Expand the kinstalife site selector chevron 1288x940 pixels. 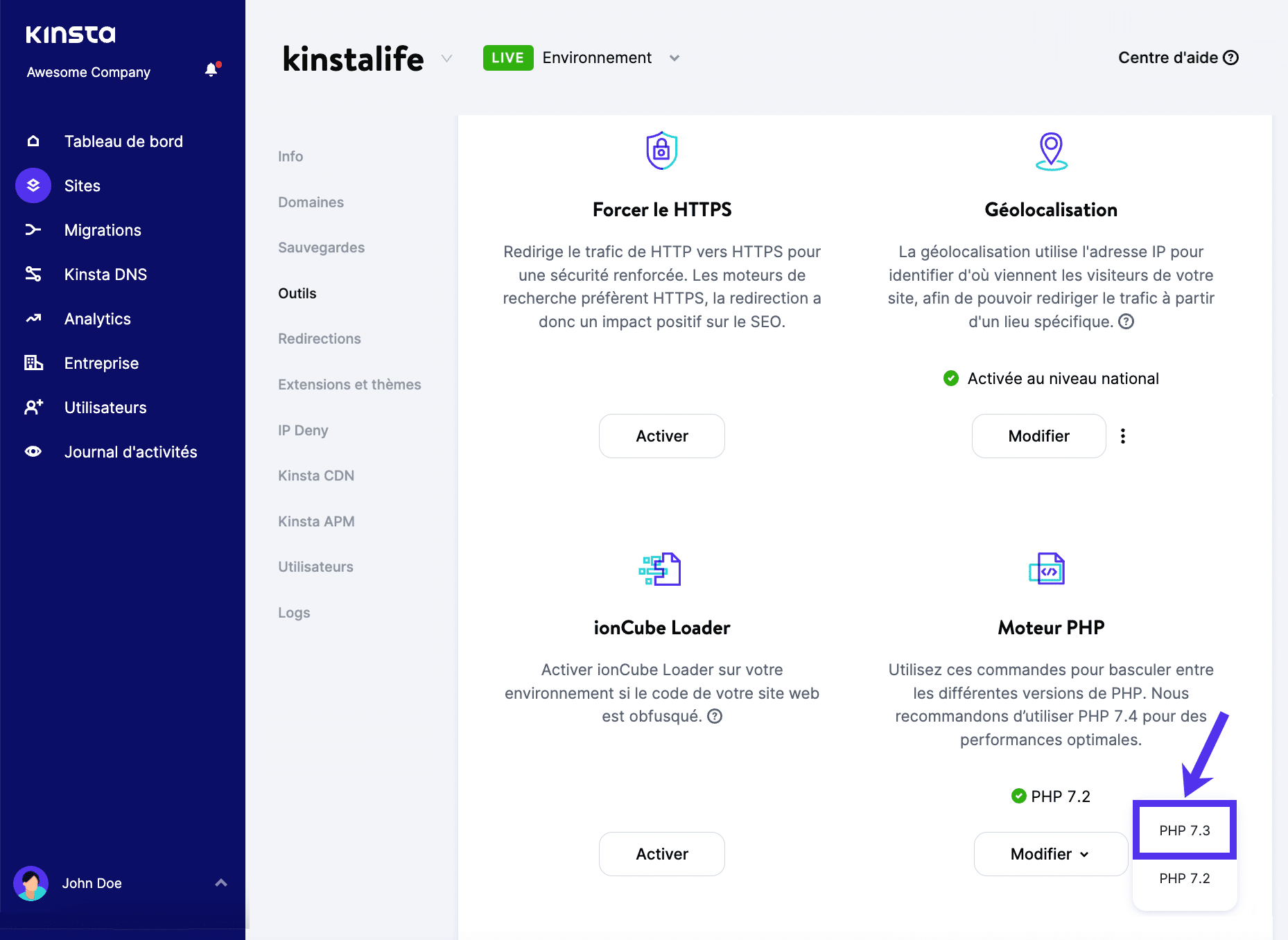coord(447,58)
